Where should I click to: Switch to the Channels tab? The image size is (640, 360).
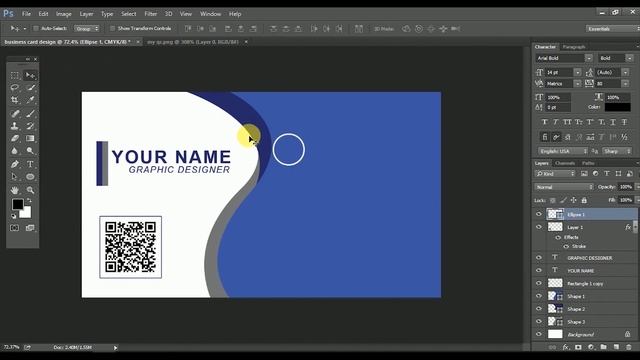[565, 163]
